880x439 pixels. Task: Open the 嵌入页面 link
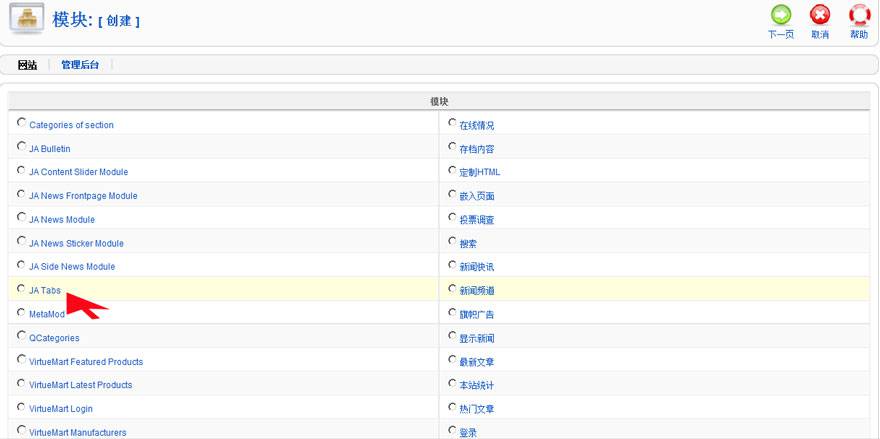pyautogui.click(x=477, y=196)
